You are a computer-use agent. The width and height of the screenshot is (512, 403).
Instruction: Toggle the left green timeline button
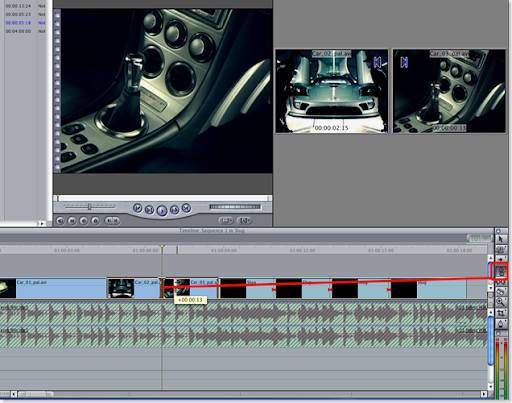474,238
